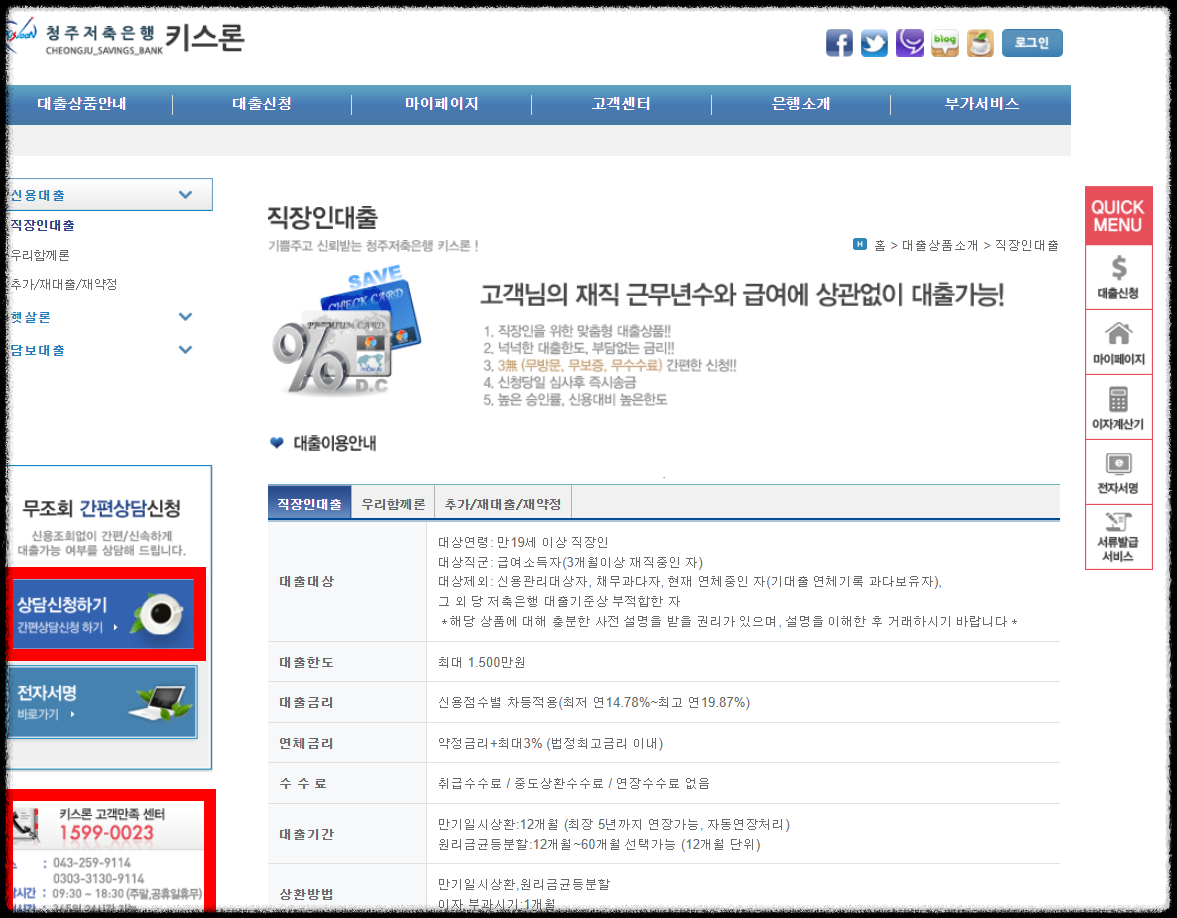
Task: Click the coffee cup image on 상담신청하기 banner
Action: click(159, 613)
